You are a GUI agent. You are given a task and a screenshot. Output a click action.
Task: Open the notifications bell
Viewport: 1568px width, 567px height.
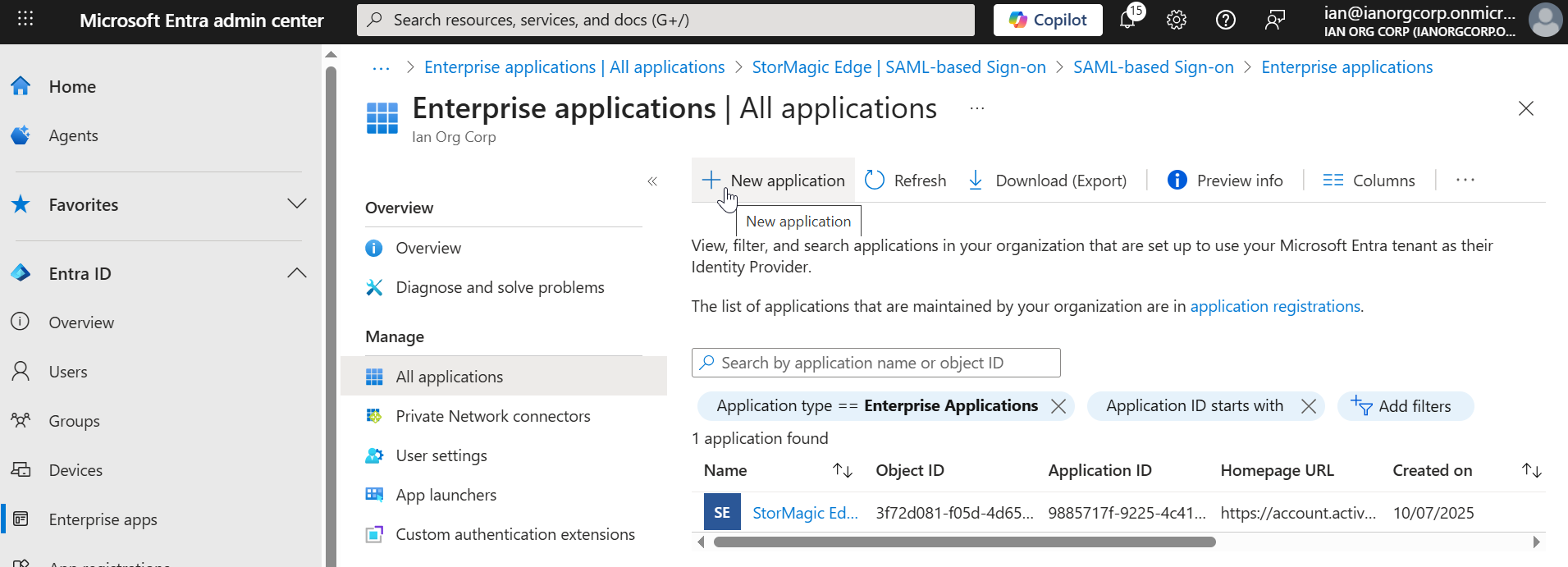tap(1128, 20)
